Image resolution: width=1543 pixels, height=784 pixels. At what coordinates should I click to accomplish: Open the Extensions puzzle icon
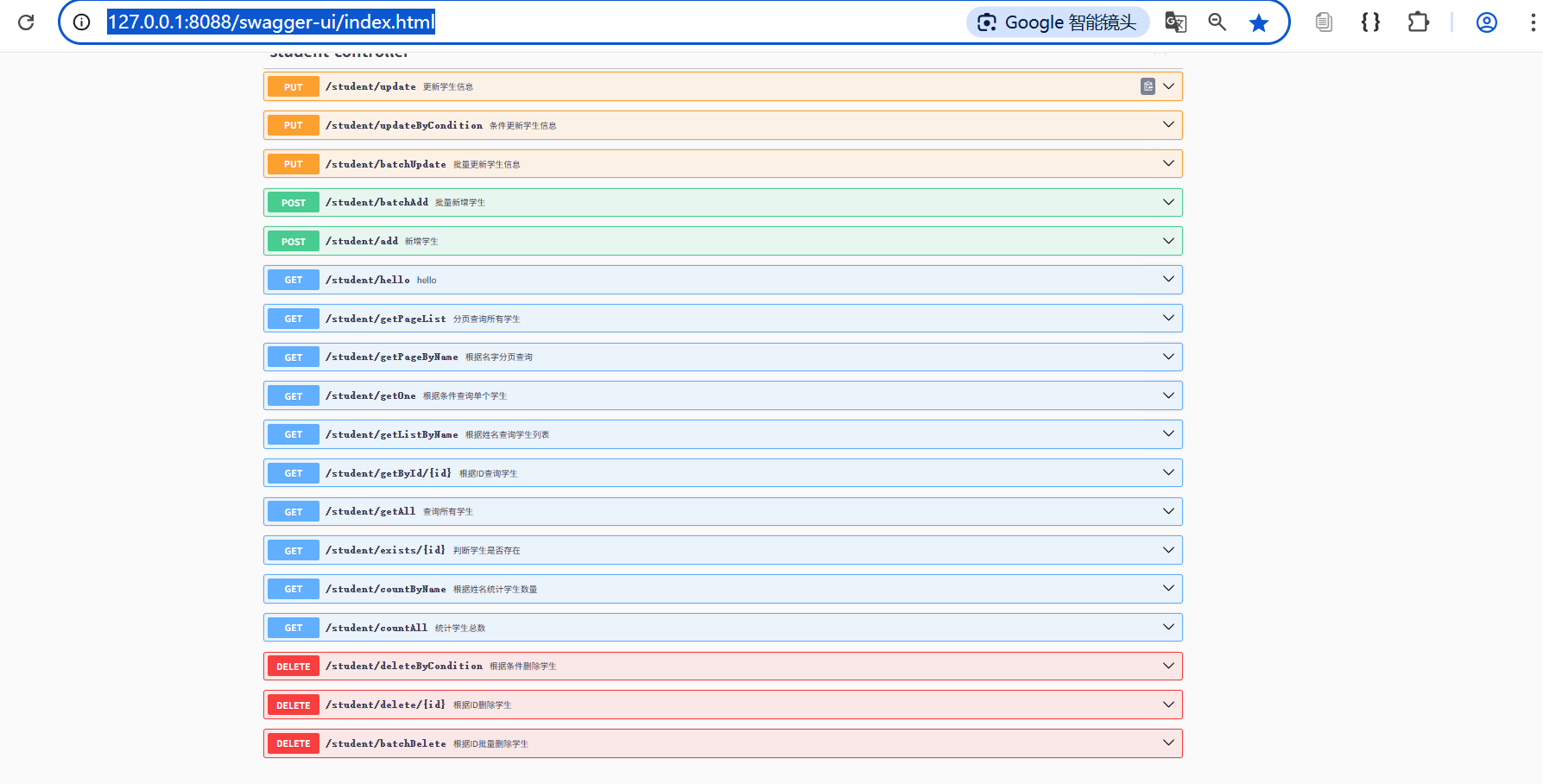[x=1418, y=22]
